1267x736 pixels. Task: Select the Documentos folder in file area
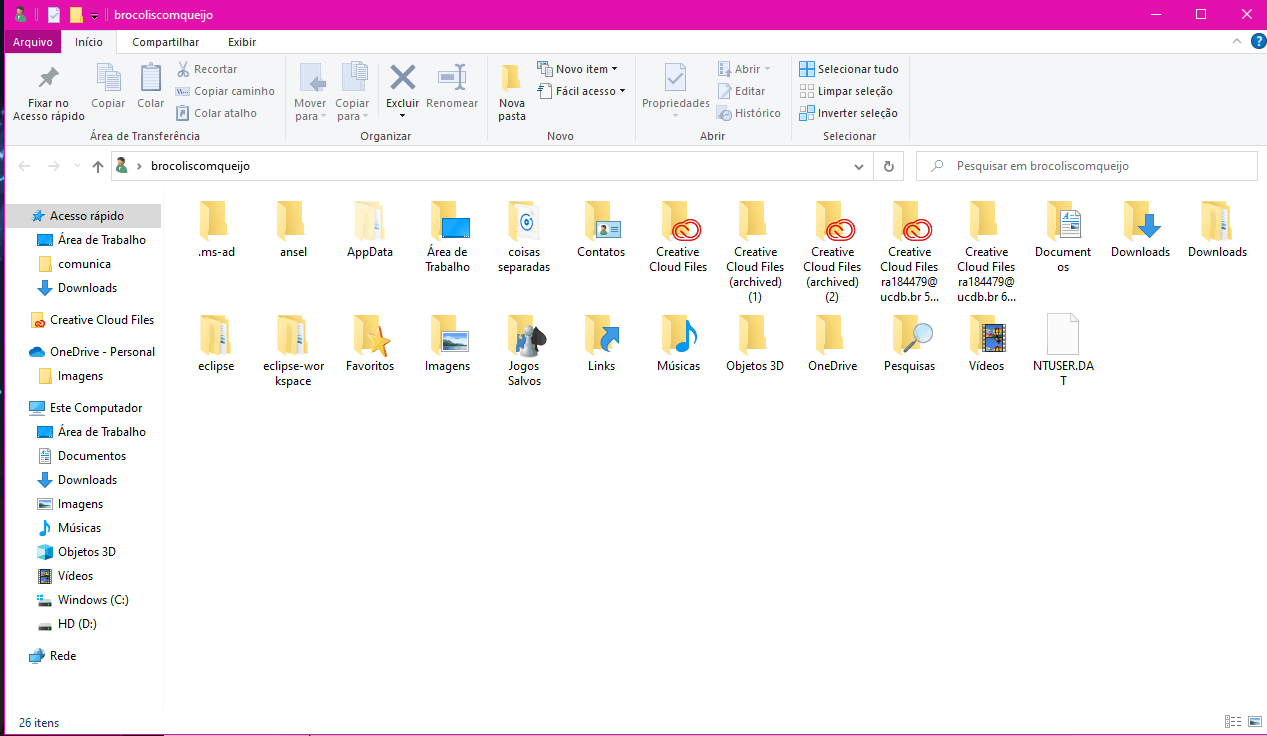[1063, 237]
